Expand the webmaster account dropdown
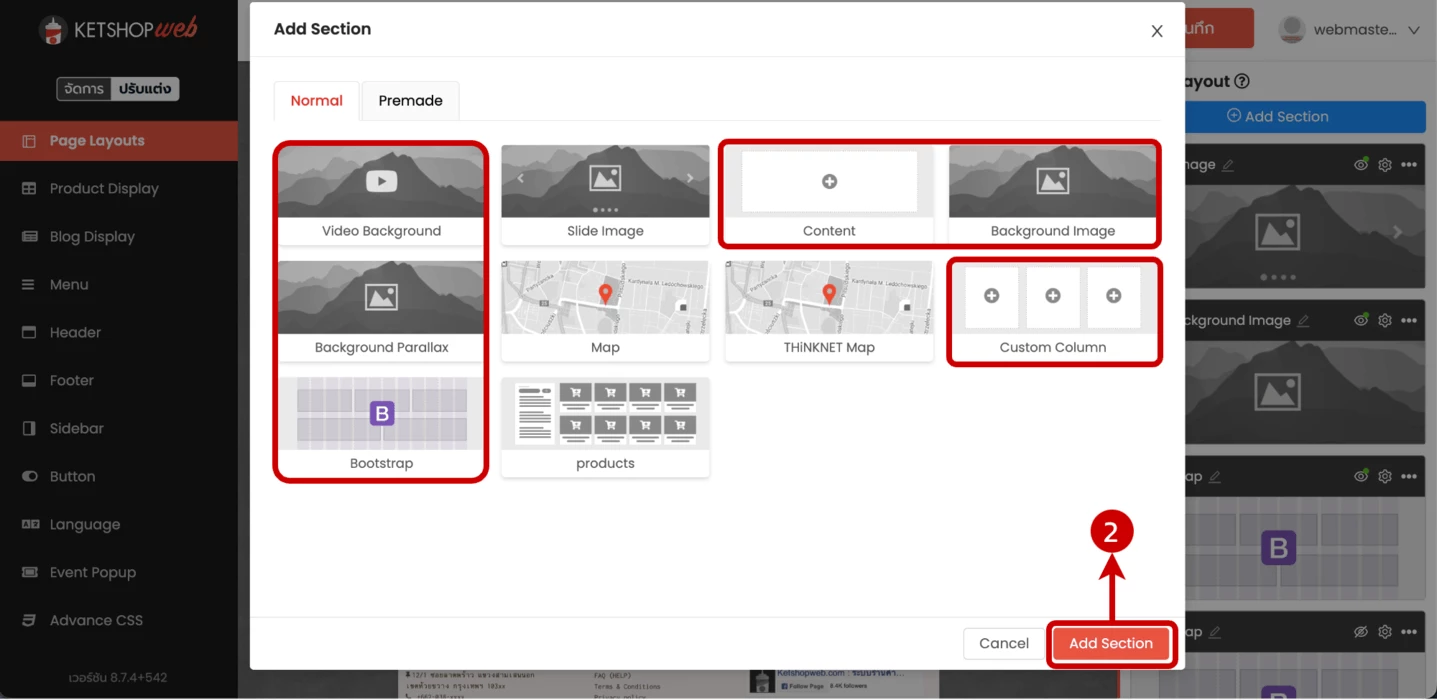The height and width of the screenshot is (700, 1437). [1413, 30]
